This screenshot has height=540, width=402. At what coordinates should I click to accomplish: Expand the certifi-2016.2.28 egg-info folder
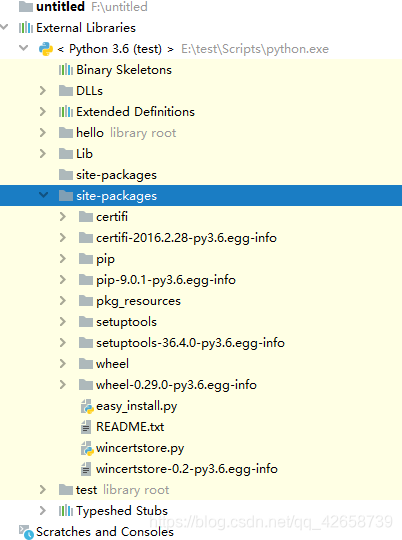[x=63, y=238]
